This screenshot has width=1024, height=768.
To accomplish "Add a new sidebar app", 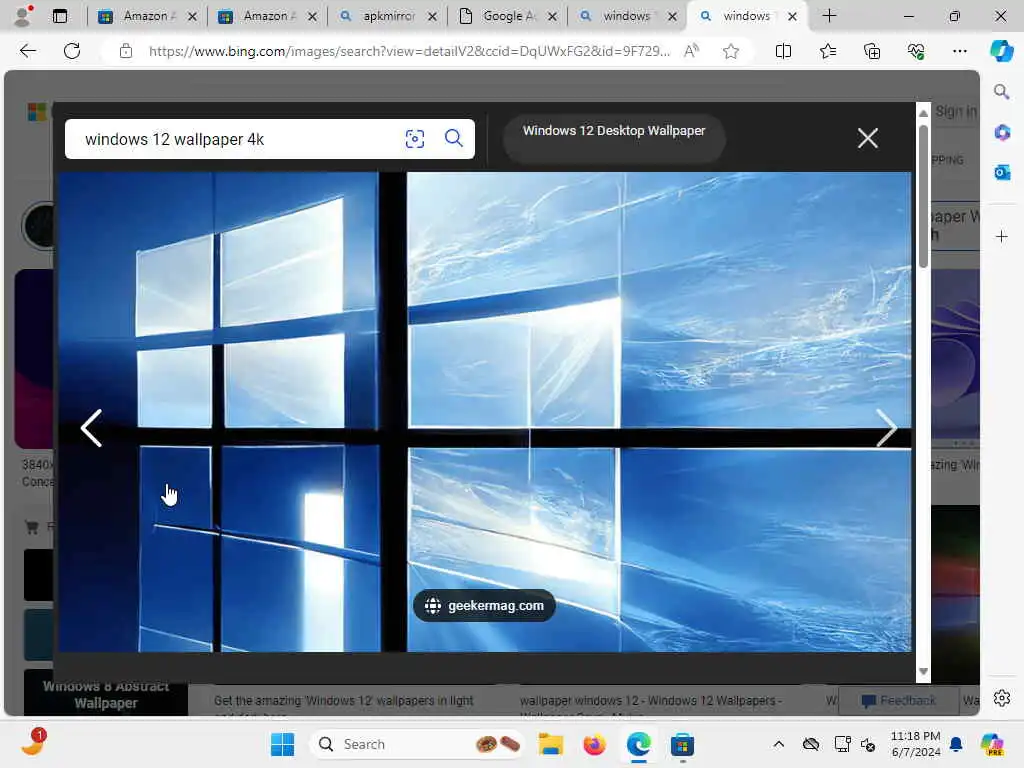I will 1002,236.
